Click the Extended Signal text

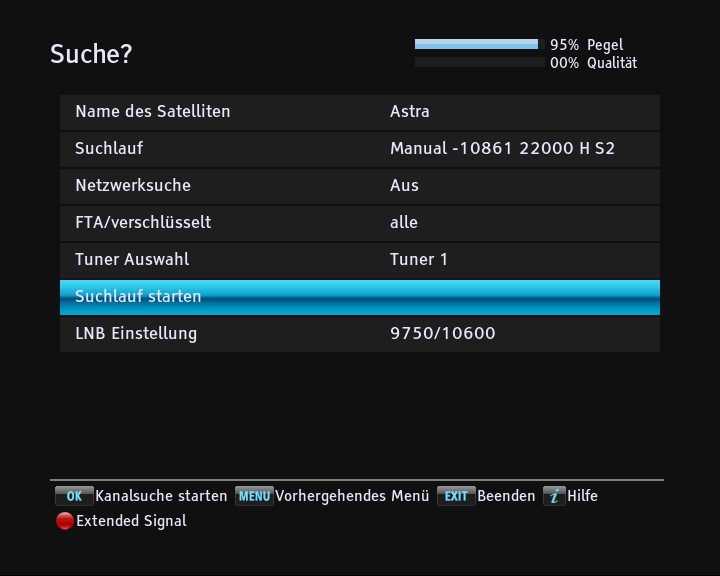131,521
